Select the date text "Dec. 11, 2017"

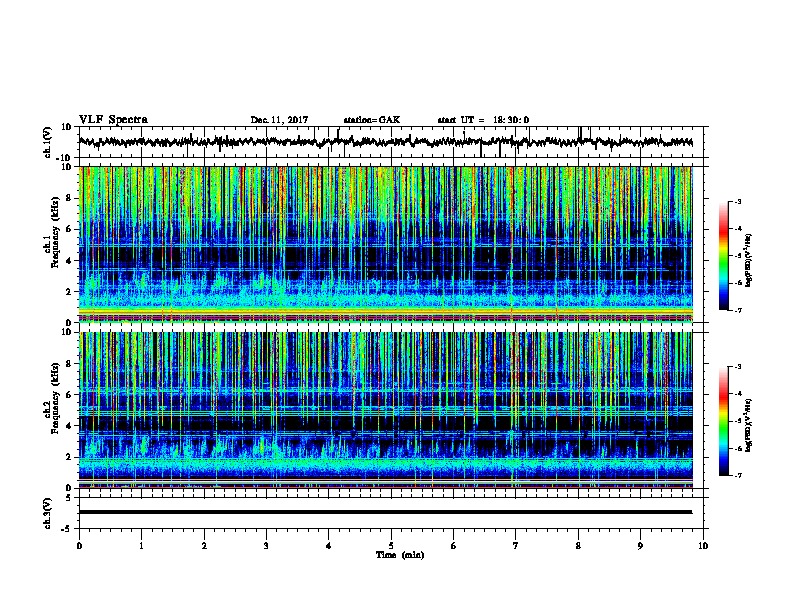[279, 120]
